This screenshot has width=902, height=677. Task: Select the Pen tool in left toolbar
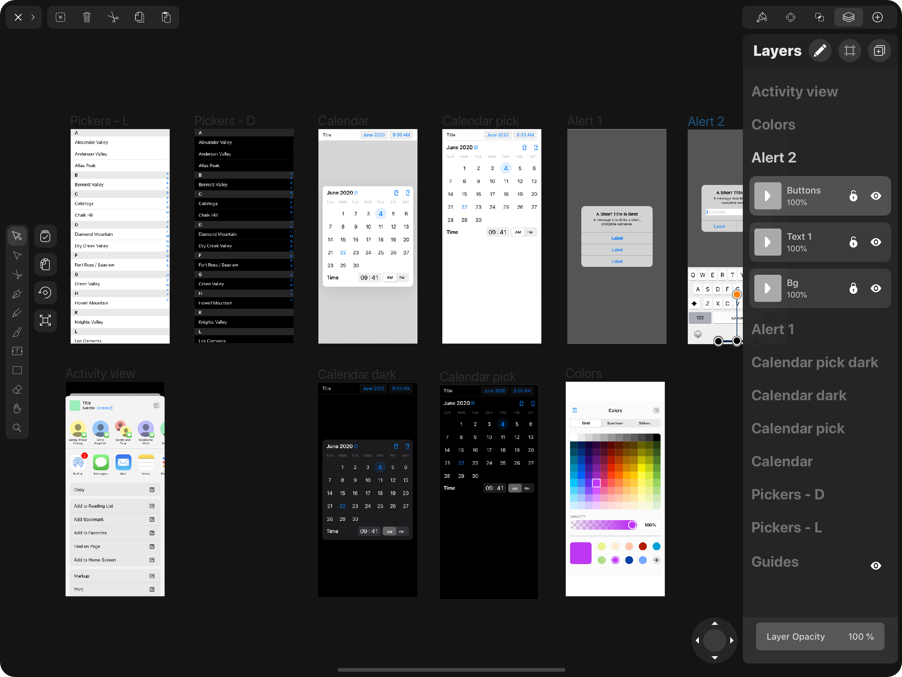click(17, 294)
